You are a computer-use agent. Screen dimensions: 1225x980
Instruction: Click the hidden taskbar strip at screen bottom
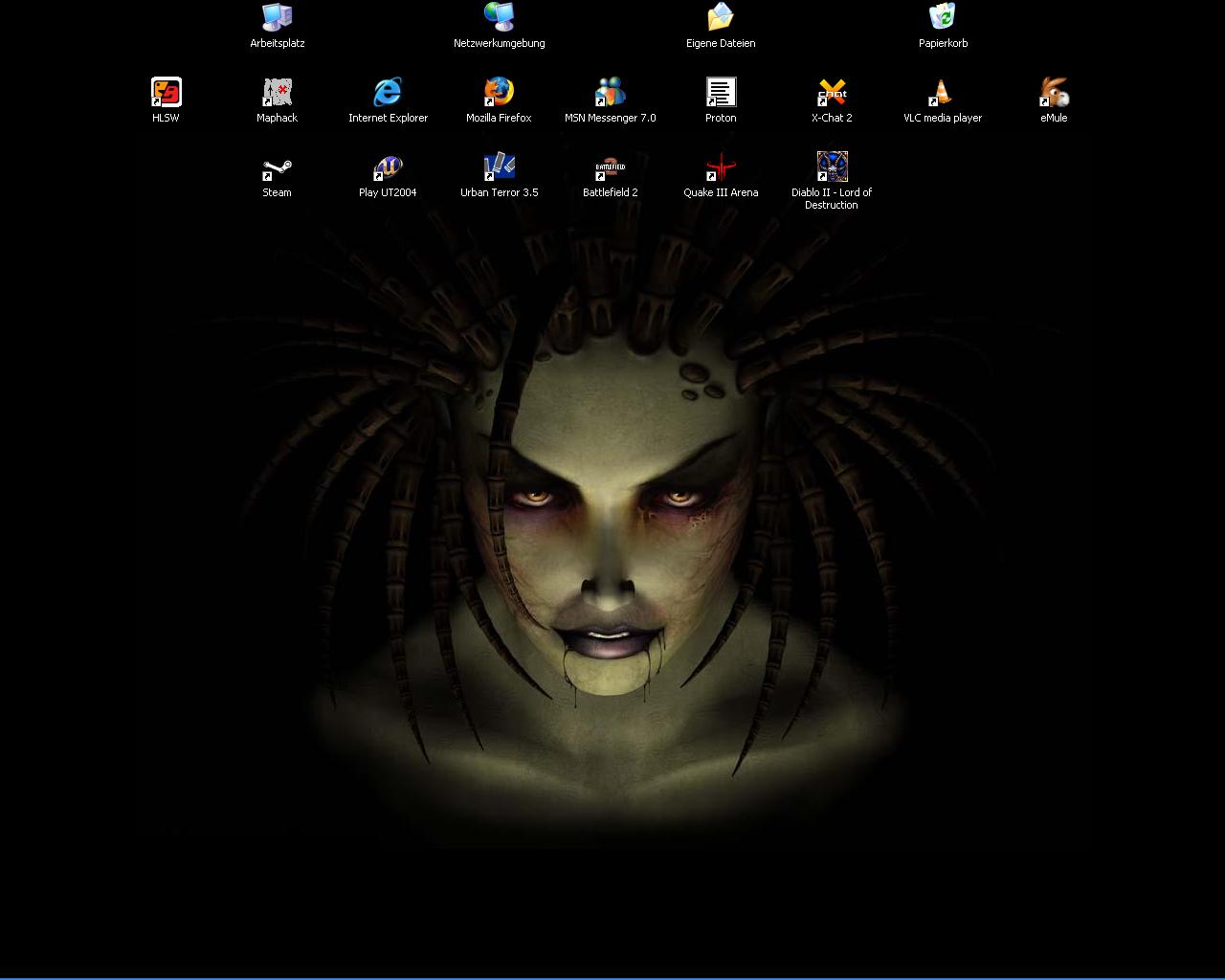[x=612, y=978]
